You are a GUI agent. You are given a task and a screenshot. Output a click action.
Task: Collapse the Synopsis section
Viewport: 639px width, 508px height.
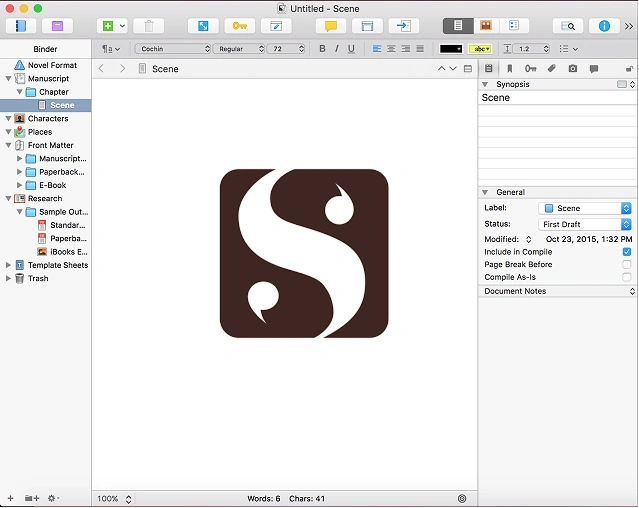click(485, 84)
